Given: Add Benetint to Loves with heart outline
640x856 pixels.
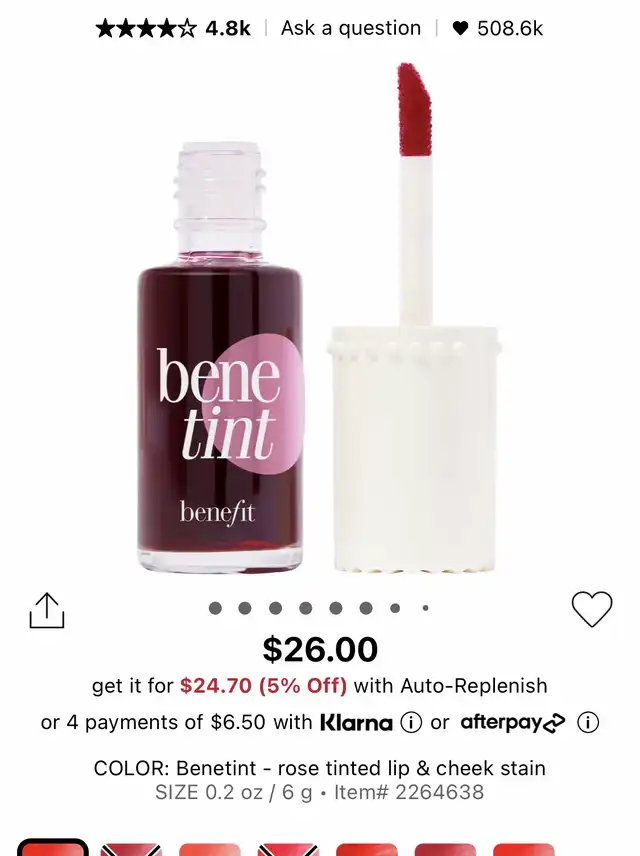Looking at the screenshot, I should click(592, 609).
